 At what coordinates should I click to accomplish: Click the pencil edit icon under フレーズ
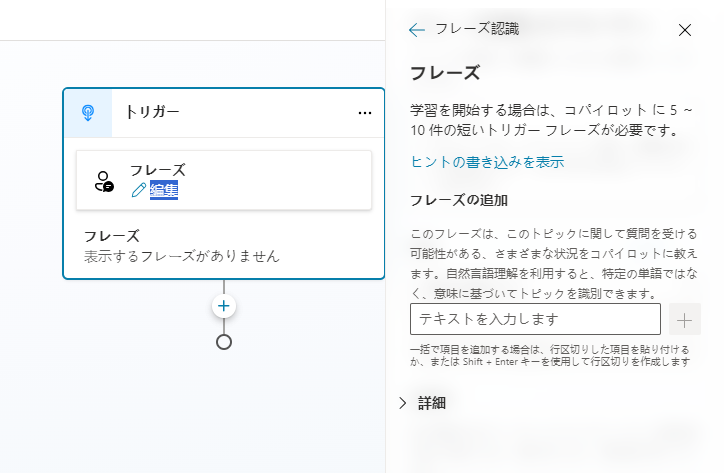coord(139,190)
